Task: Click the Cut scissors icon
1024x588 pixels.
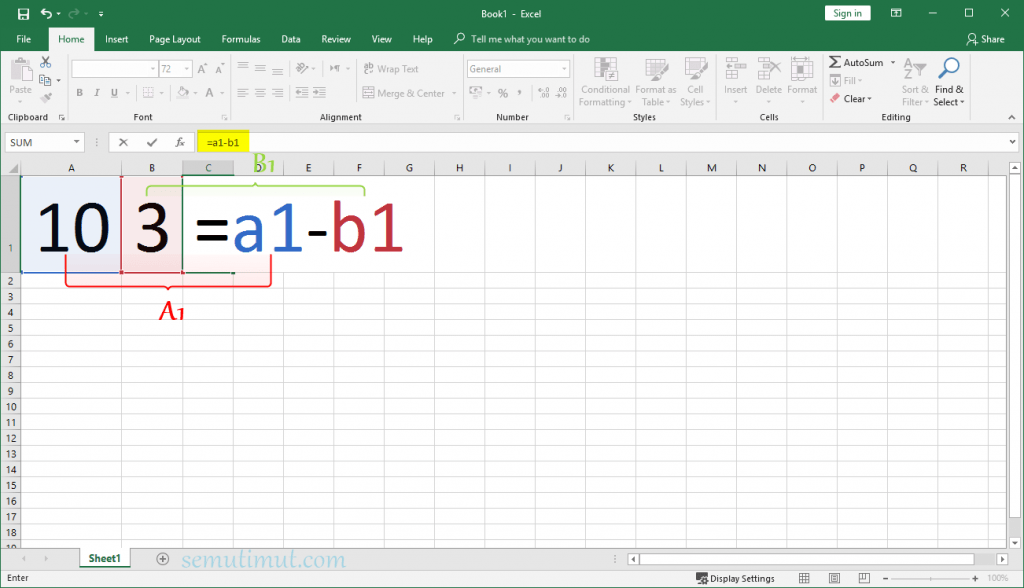Action: click(x=45, y=63)
